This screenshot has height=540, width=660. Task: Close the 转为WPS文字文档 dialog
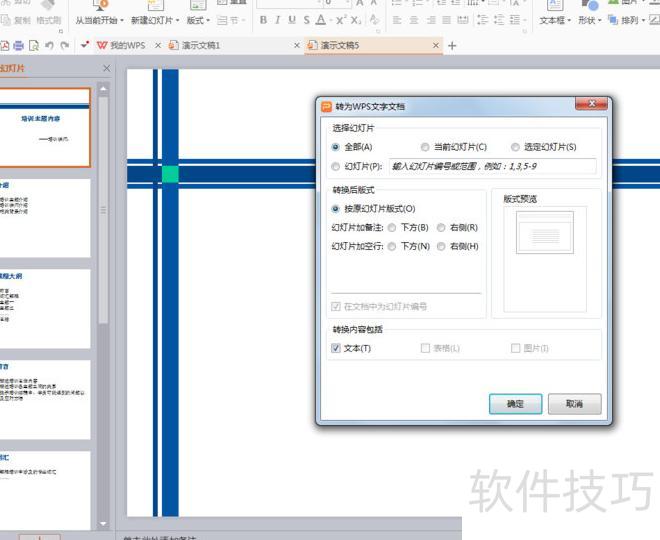(x=591, y=104)
